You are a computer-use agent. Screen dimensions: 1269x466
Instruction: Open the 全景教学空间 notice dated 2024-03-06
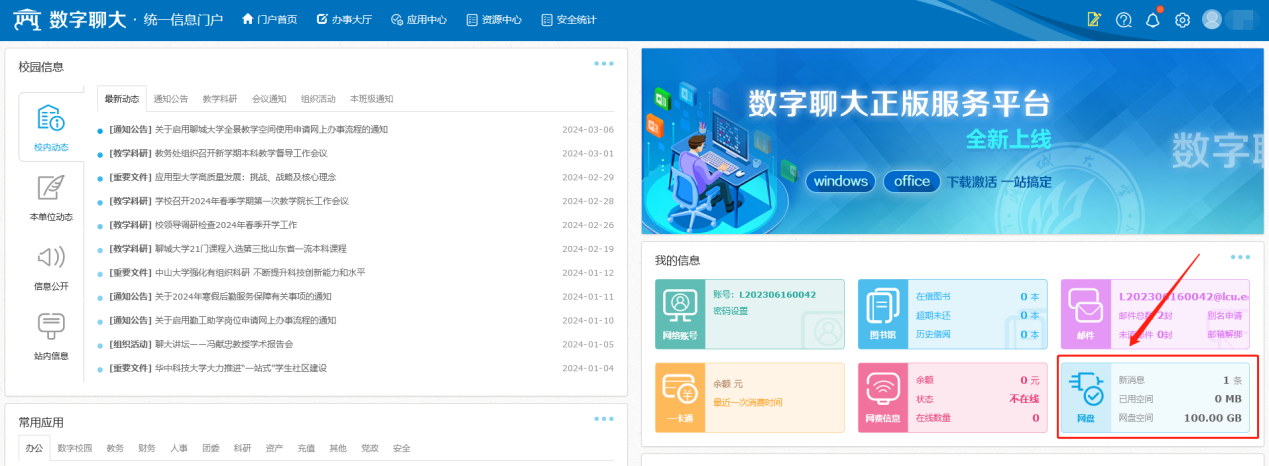point(270,130)
